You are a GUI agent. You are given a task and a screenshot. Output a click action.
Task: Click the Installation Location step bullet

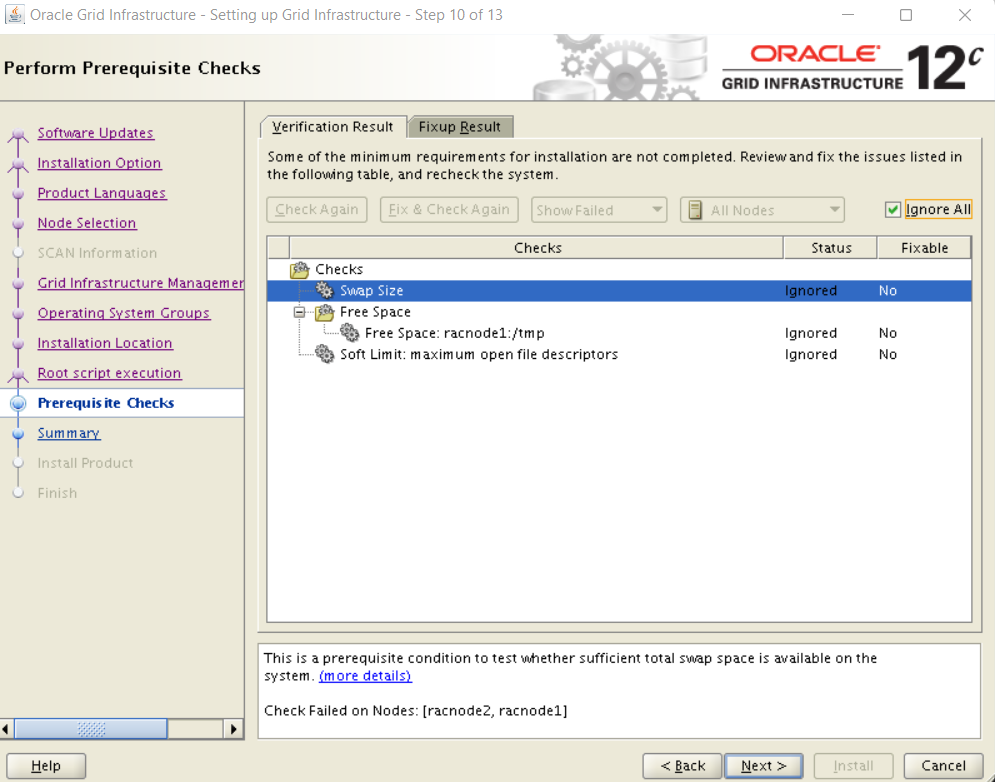click(18, 343)
